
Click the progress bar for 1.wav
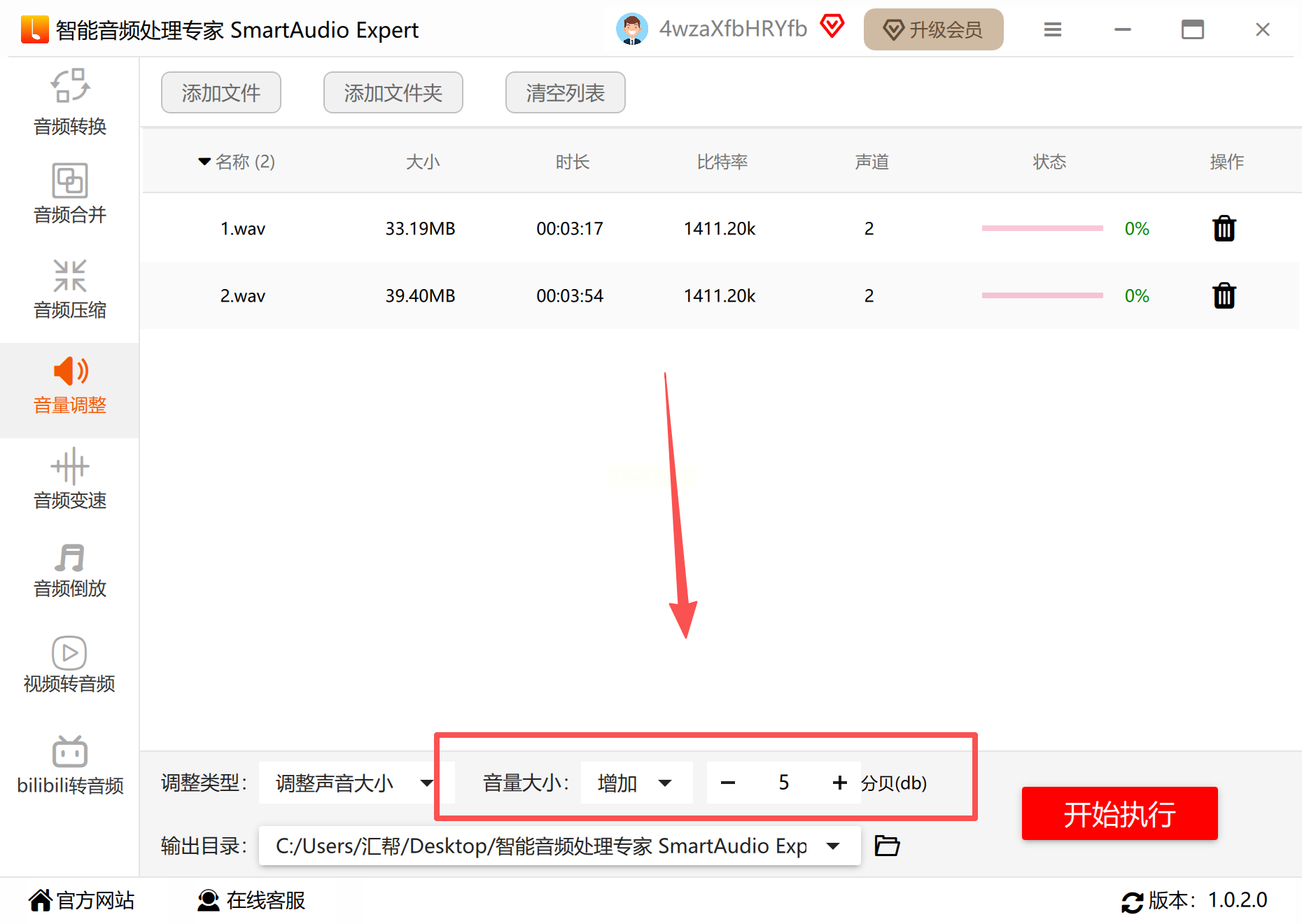1042,228
